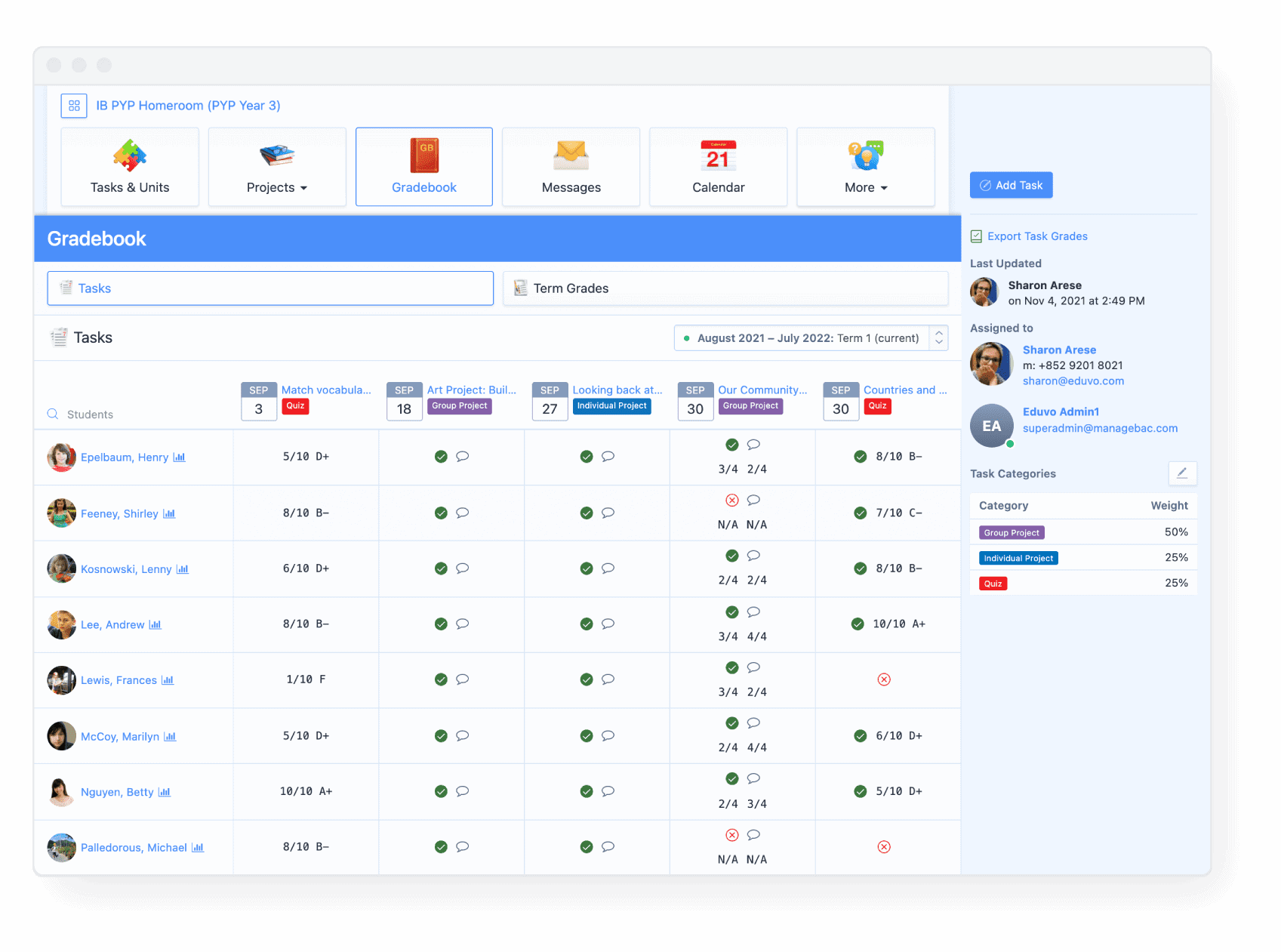Viewport: 1281px width, 952px height.
Task: Open the class grid icon beside IB PYP Homeroom
Action: [74, 106]
